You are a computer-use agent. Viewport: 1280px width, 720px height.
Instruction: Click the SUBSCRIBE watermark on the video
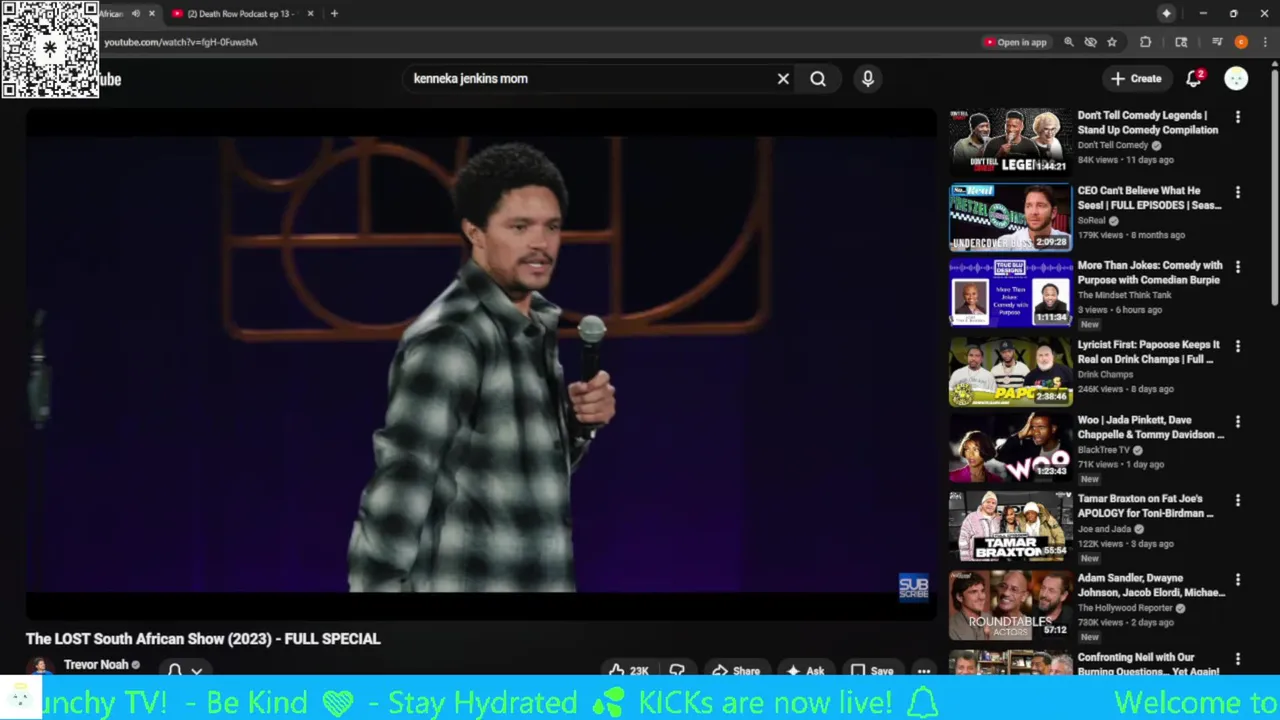click(913, 588)
